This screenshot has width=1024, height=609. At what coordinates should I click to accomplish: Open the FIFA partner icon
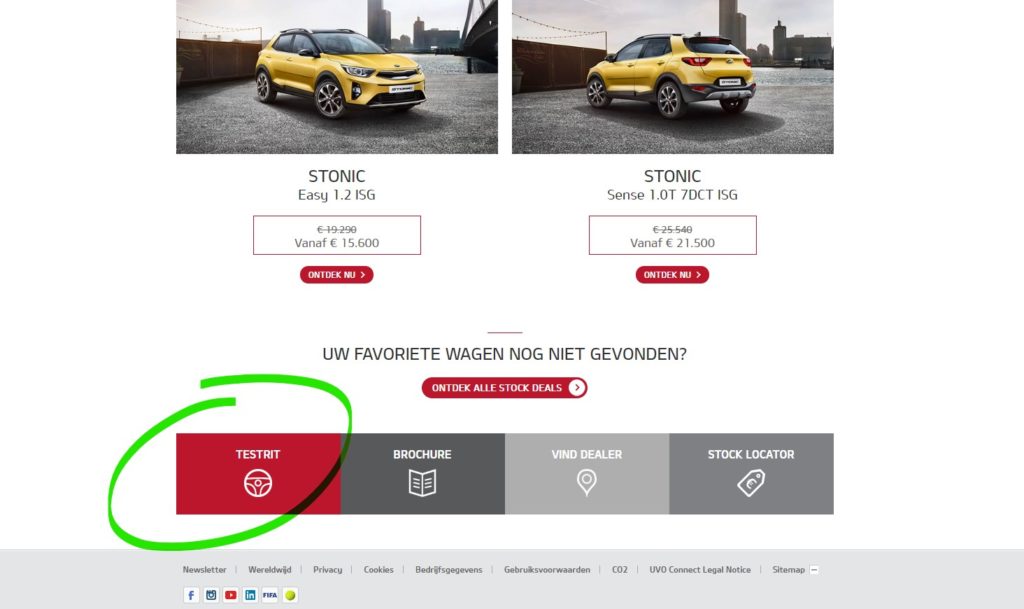pos(270,595)
